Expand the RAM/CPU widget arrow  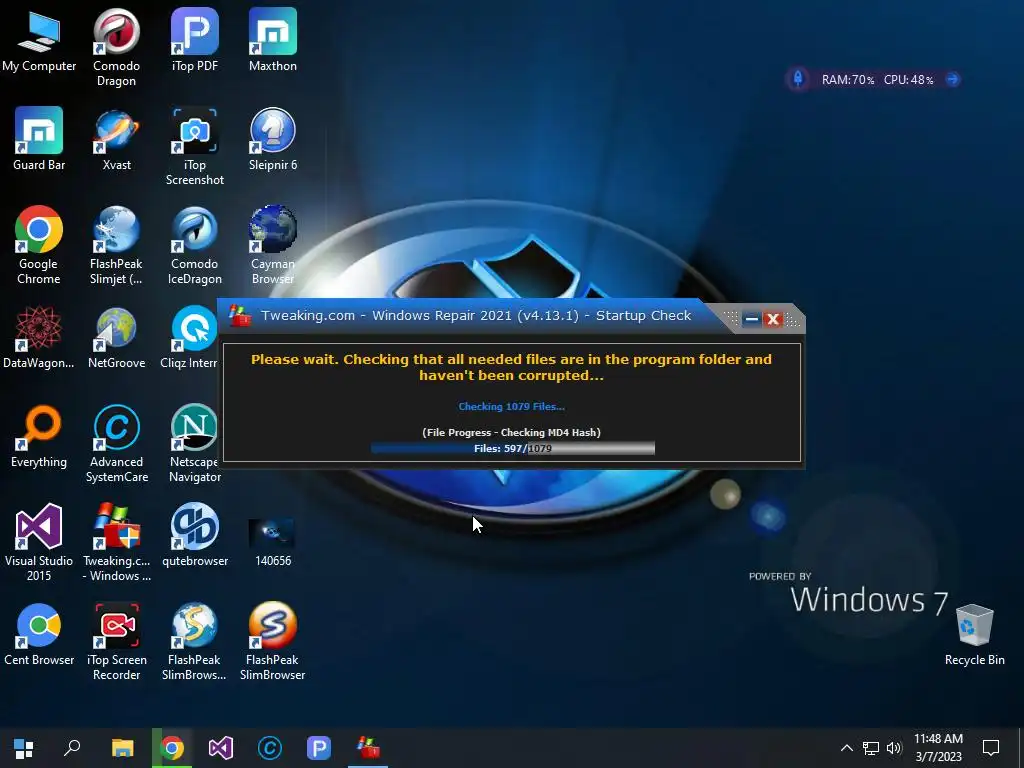coord(953,79)
